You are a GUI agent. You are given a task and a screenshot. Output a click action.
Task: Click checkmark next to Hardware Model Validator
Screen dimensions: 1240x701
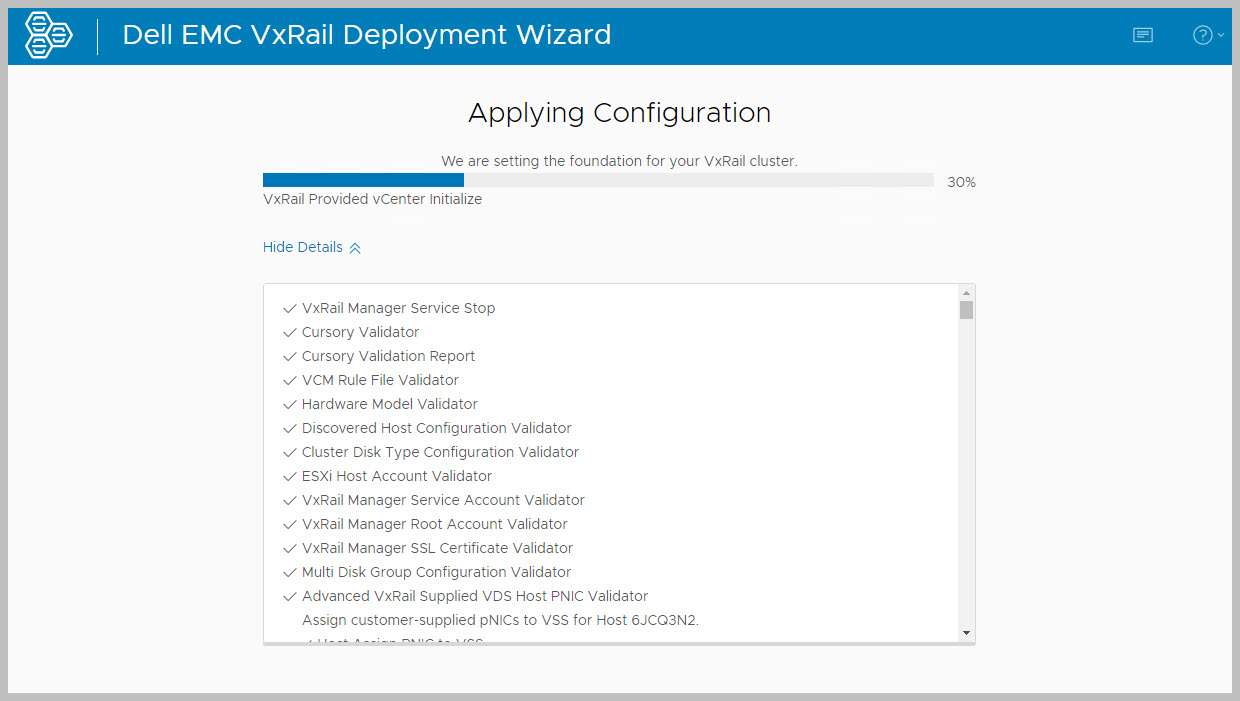click(289, 405)
